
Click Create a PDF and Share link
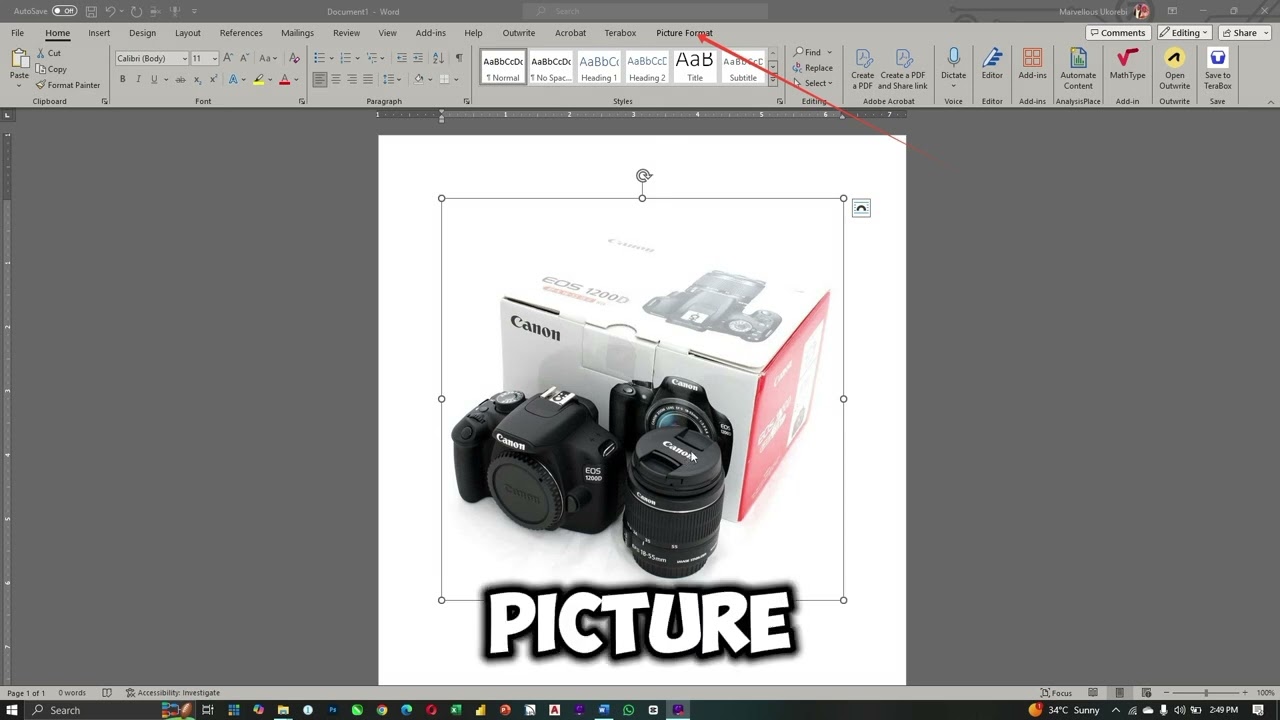click(903, 69)
